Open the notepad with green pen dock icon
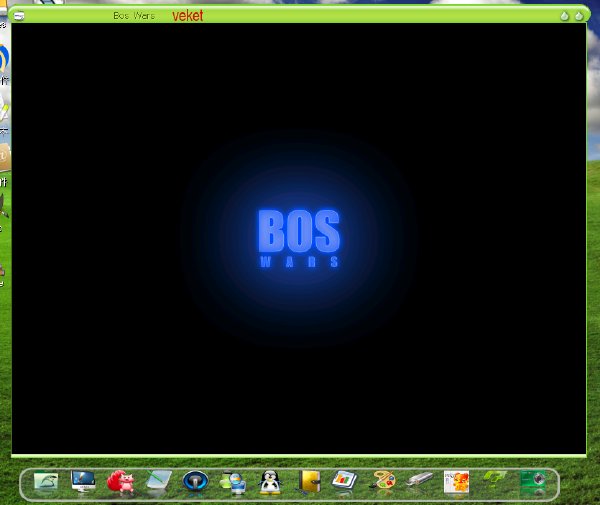 (x=159, y=481)
